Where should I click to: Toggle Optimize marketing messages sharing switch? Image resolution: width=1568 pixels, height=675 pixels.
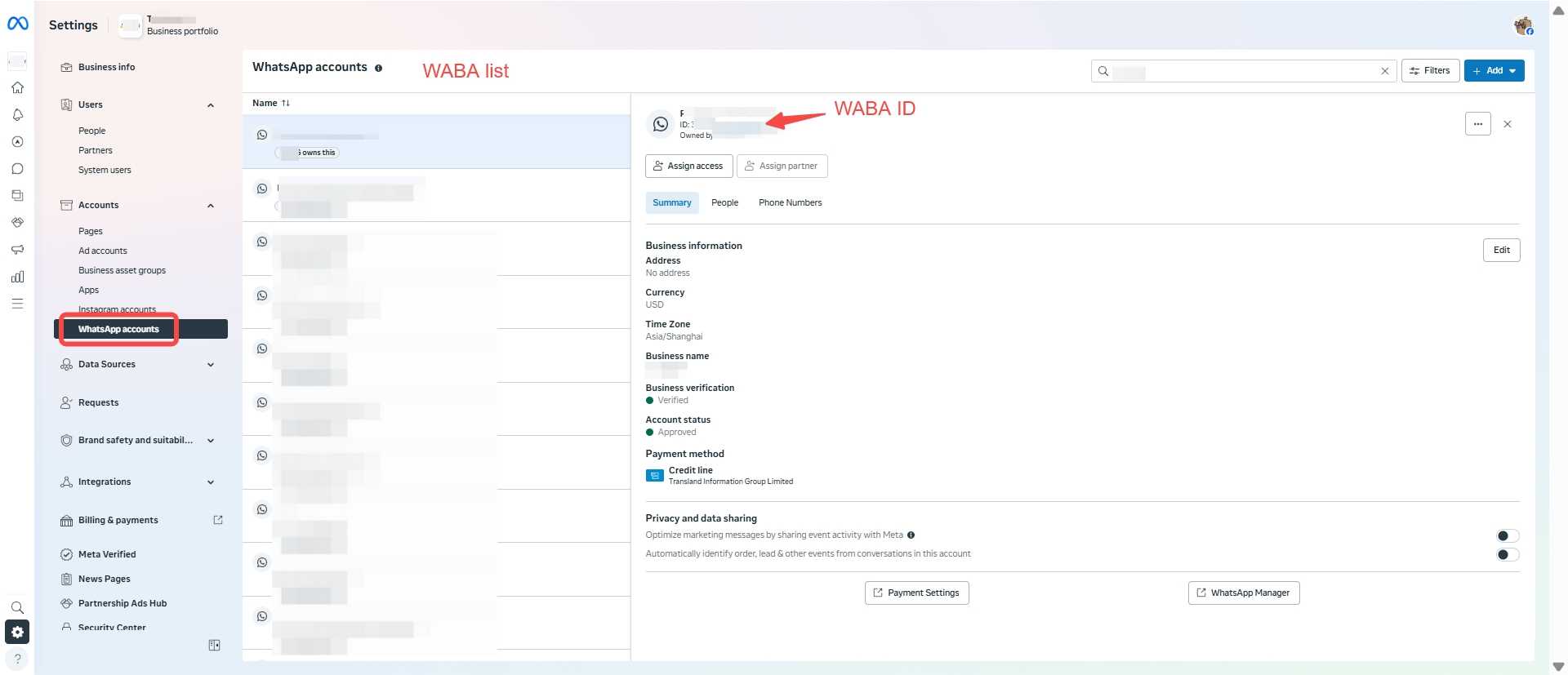1507,535
